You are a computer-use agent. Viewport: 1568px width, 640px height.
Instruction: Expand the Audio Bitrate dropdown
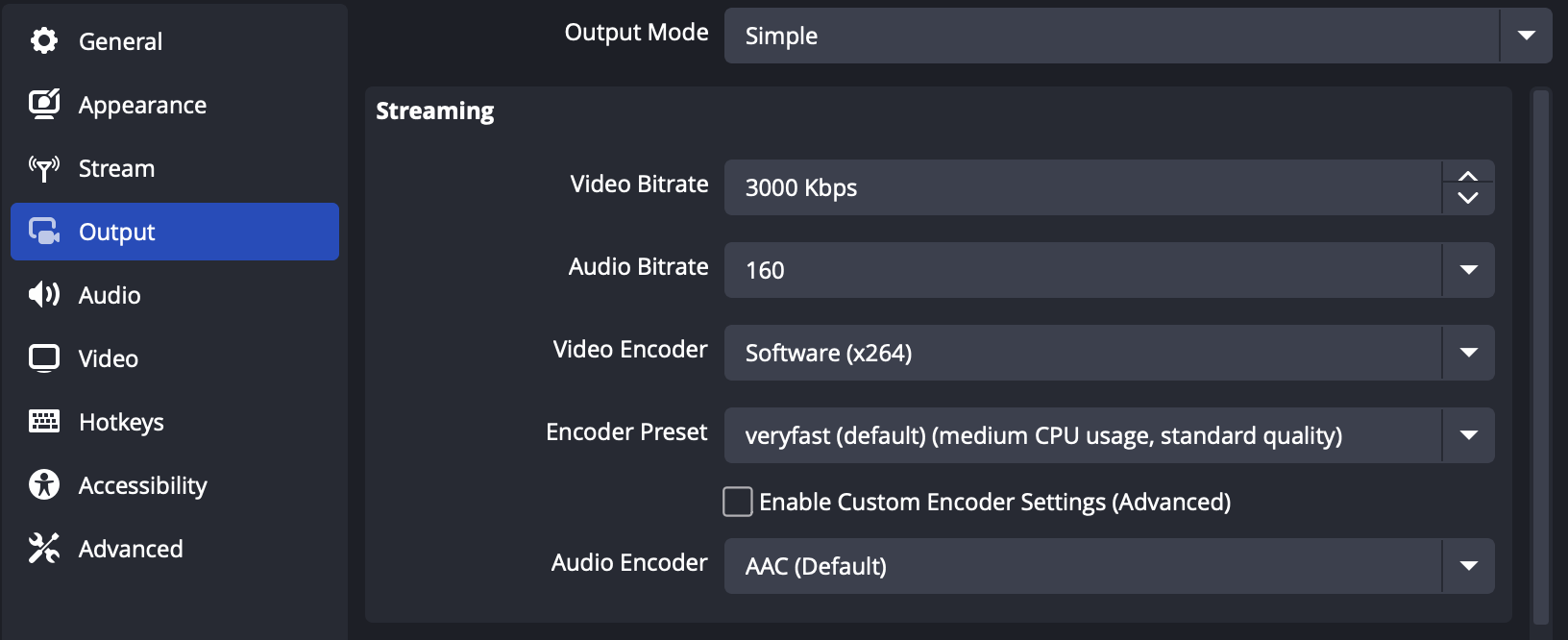point(1468,270)
